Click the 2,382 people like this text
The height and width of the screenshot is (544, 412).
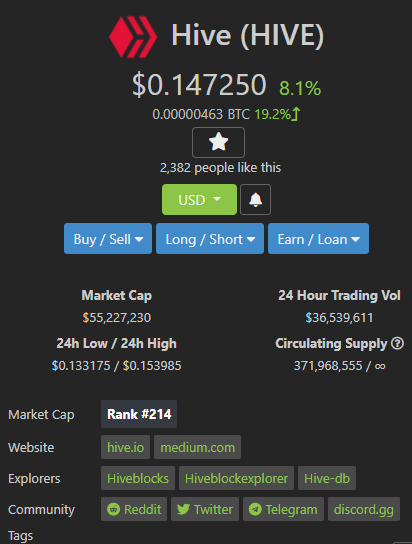[220, 168]
